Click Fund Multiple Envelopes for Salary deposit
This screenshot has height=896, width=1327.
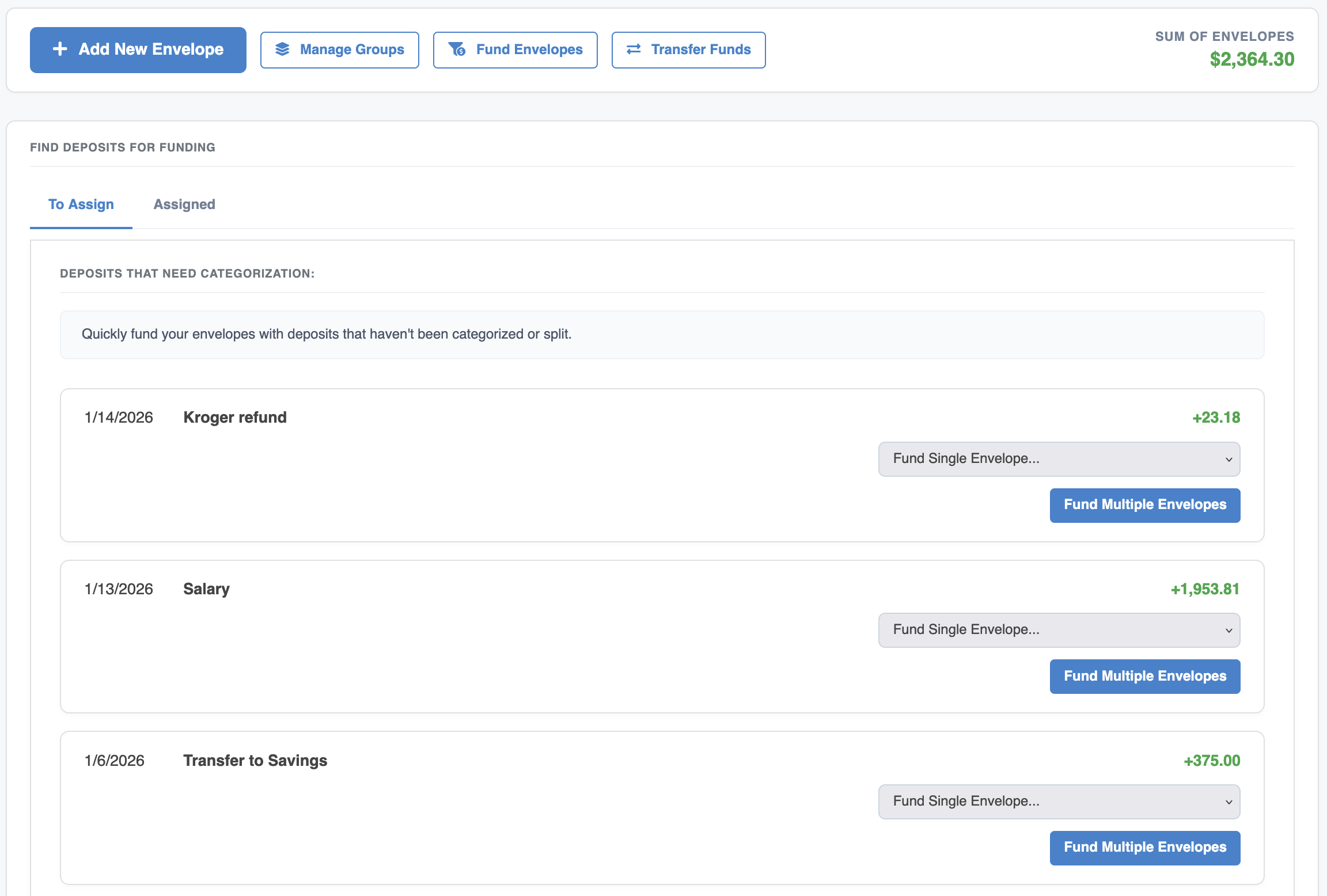click(1145, 677)
